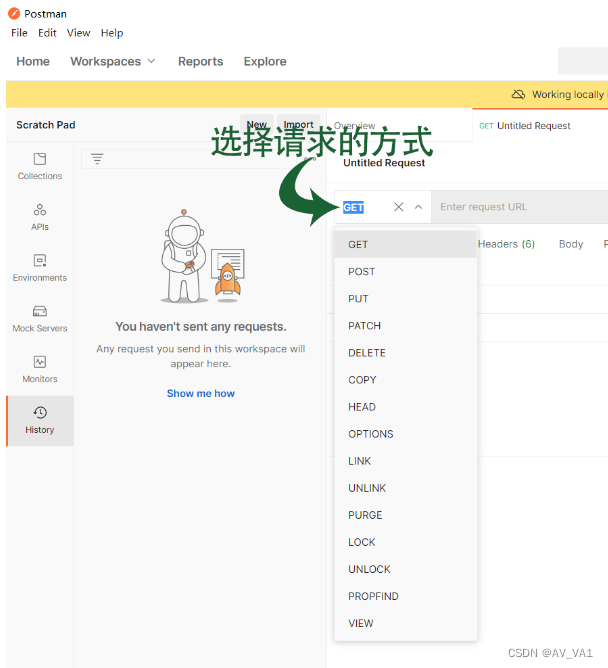
Task: Switch to the Overview tab
Action: [x=354, y=126]
